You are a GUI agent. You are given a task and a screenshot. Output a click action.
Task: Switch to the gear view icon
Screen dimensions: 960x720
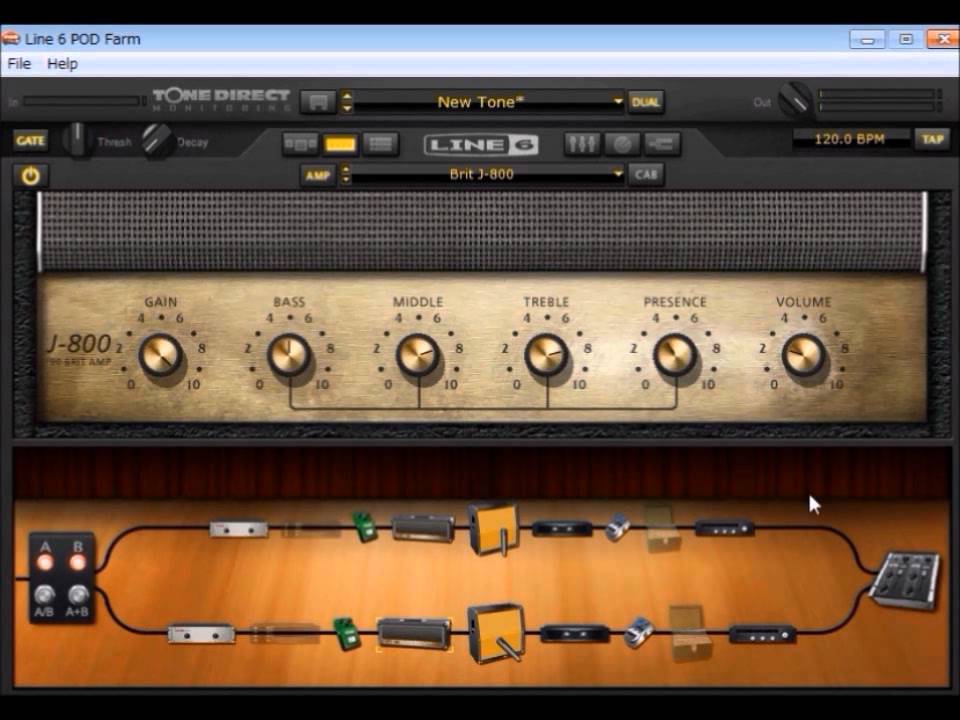coord(300,144)
